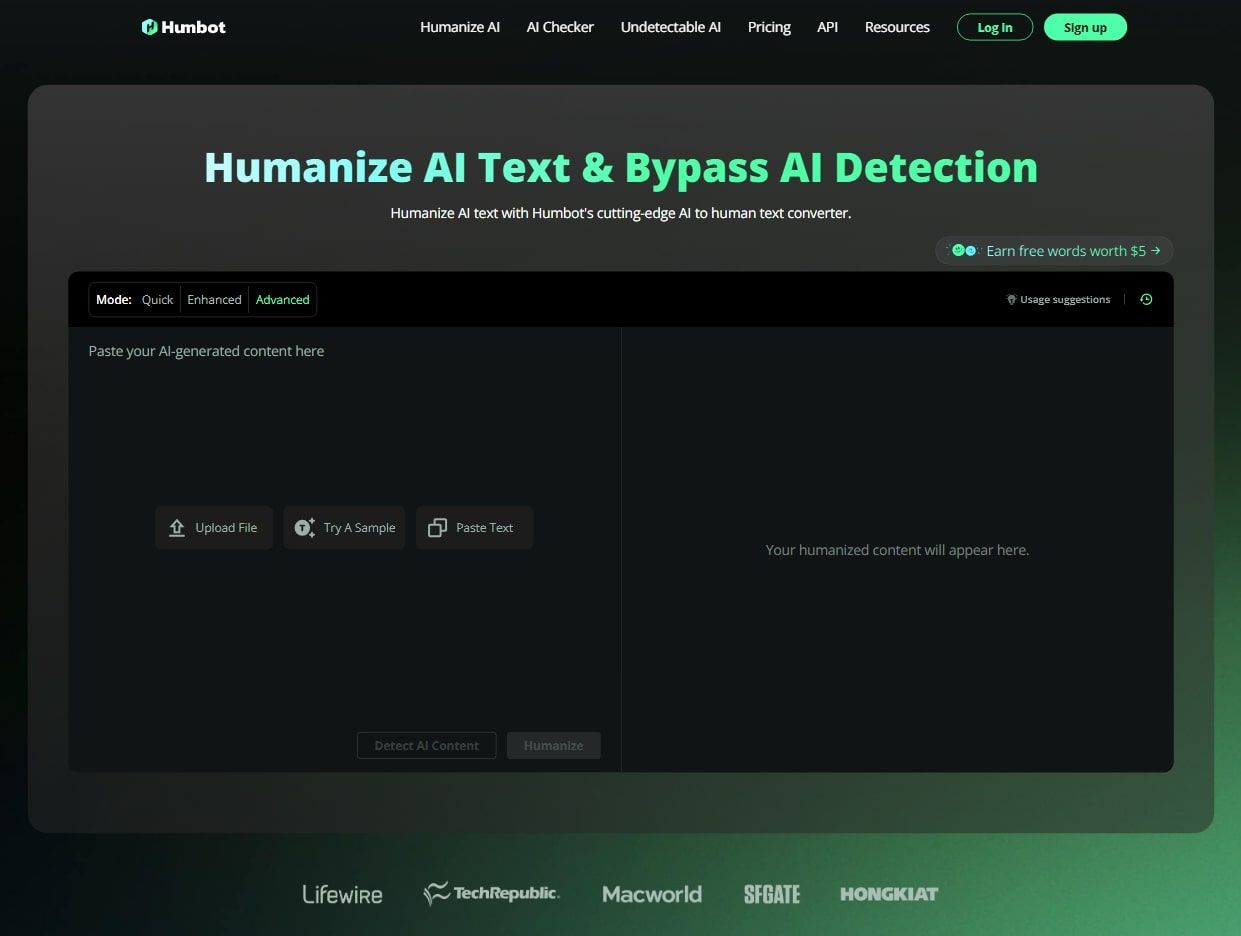1241x936 pixels.
Task: Click the Log in button
Action: click(x=994, y=27)
